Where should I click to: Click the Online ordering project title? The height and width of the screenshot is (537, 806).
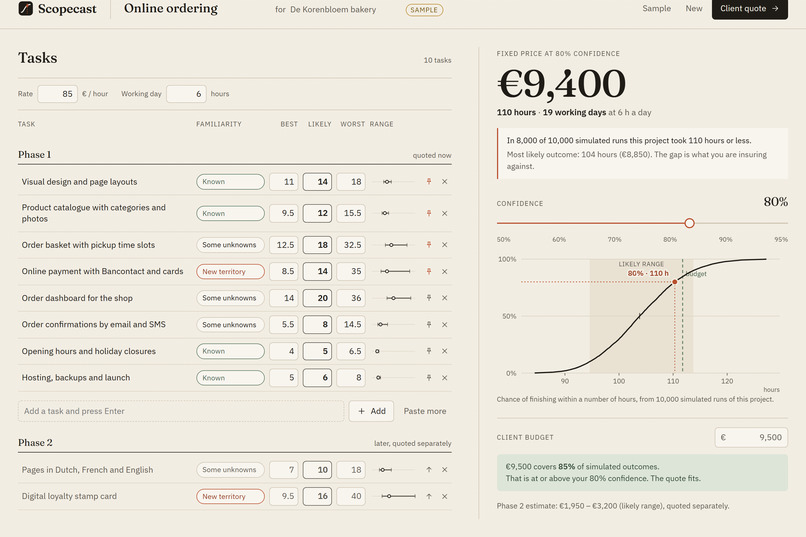(171, 8)
